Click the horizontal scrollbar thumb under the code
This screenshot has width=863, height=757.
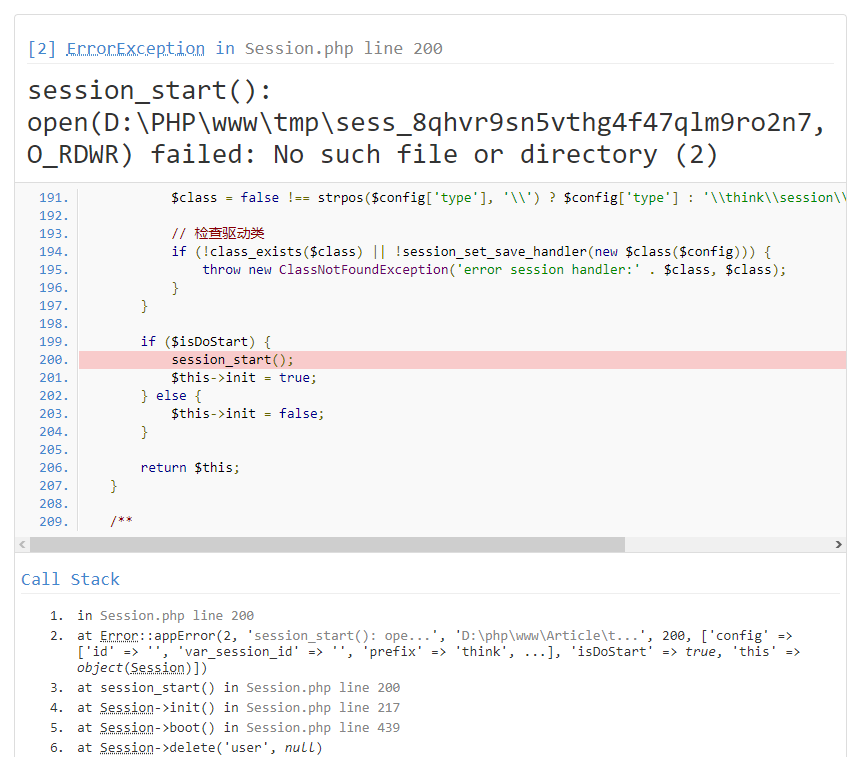coord(326,545)
